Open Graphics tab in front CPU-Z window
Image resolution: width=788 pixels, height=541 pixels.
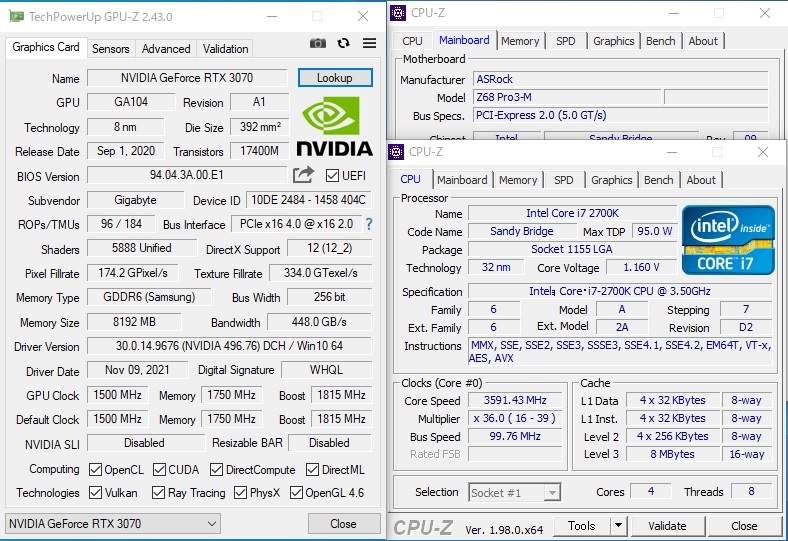[611, 180]
